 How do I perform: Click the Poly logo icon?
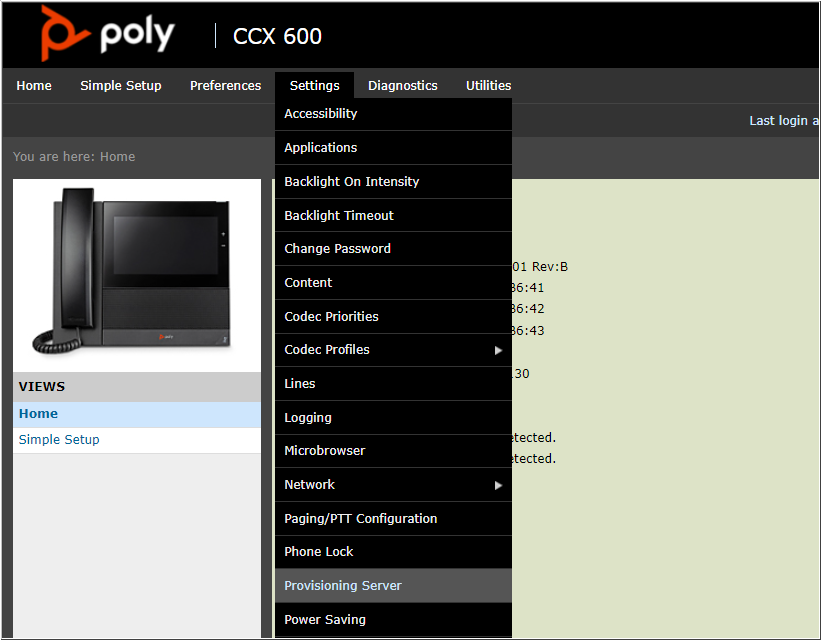click(x=59, y=33)
